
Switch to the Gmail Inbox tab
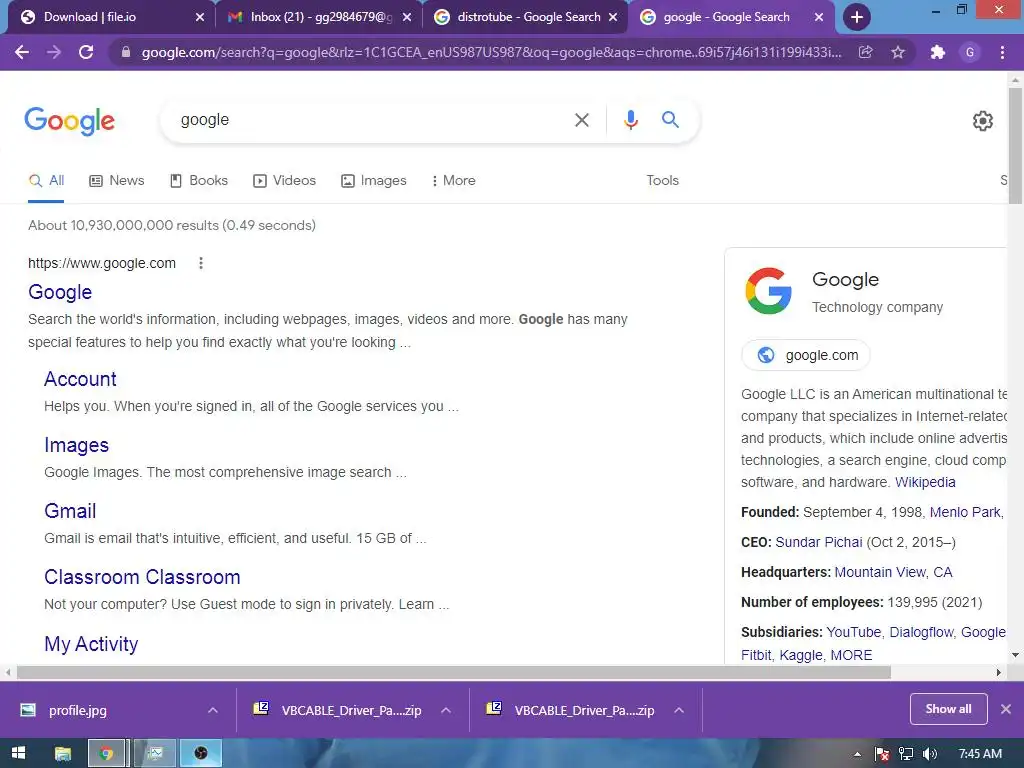pos(319,17)
